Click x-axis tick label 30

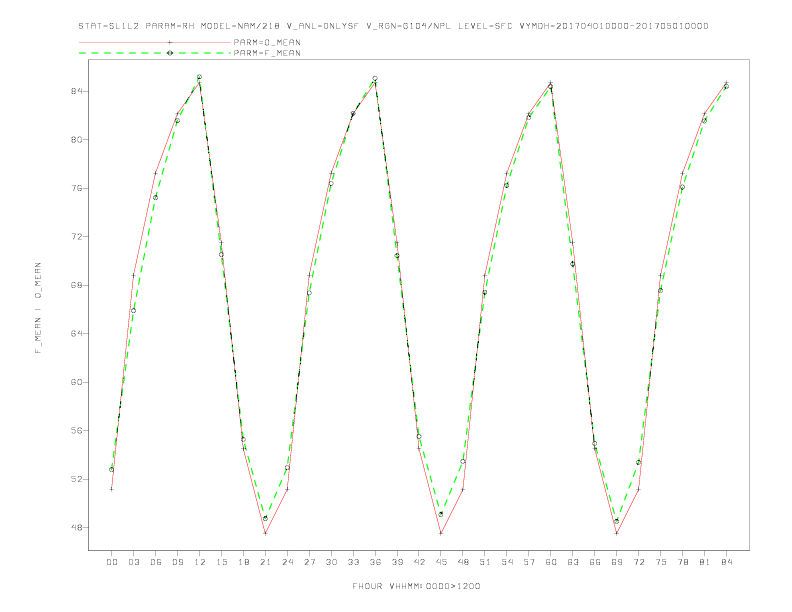(x=331, y=562)
